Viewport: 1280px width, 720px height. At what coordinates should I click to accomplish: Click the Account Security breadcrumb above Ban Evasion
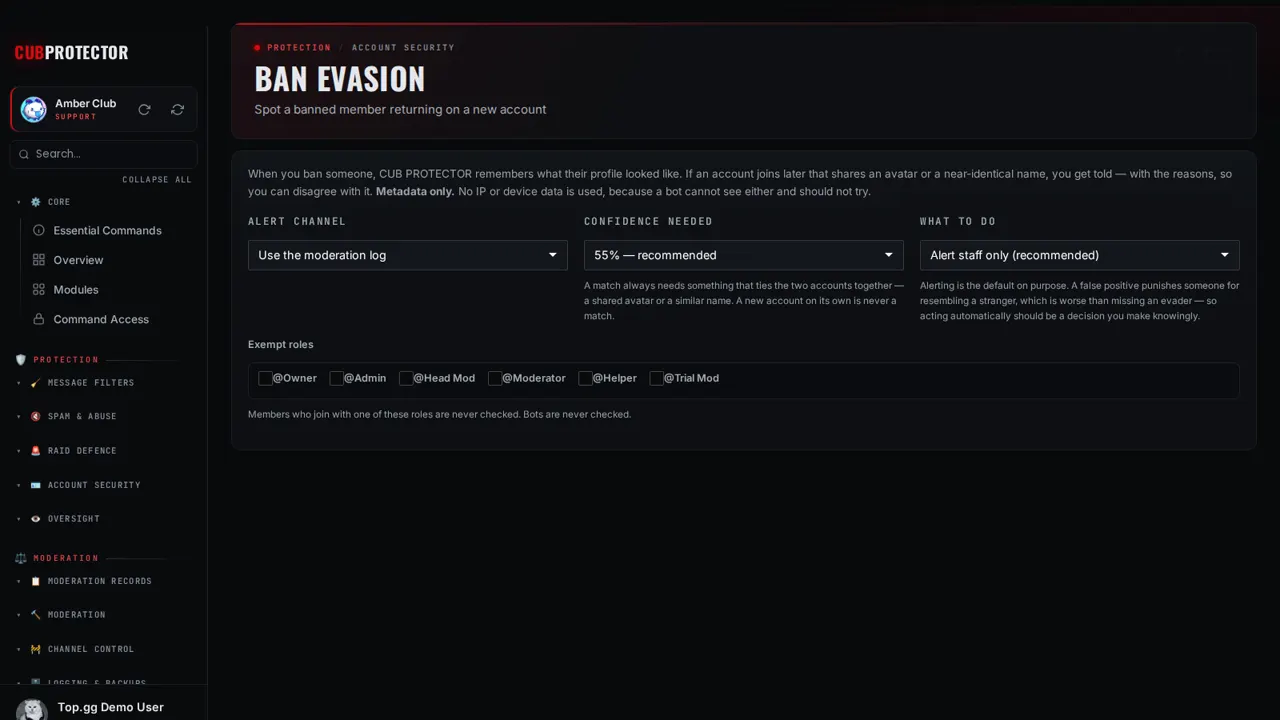point(403,48)
